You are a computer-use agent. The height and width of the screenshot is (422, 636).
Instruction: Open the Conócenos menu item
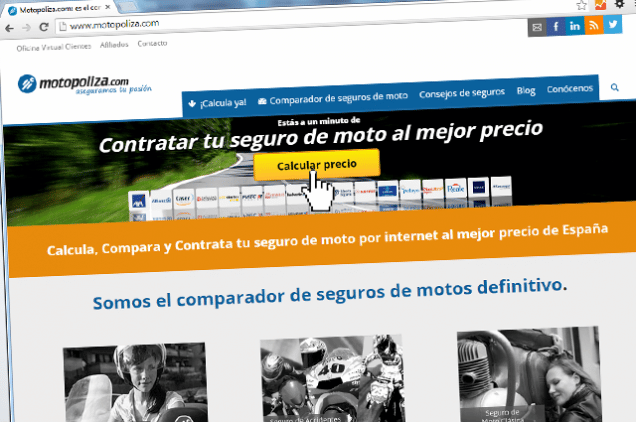click(570, 88)
